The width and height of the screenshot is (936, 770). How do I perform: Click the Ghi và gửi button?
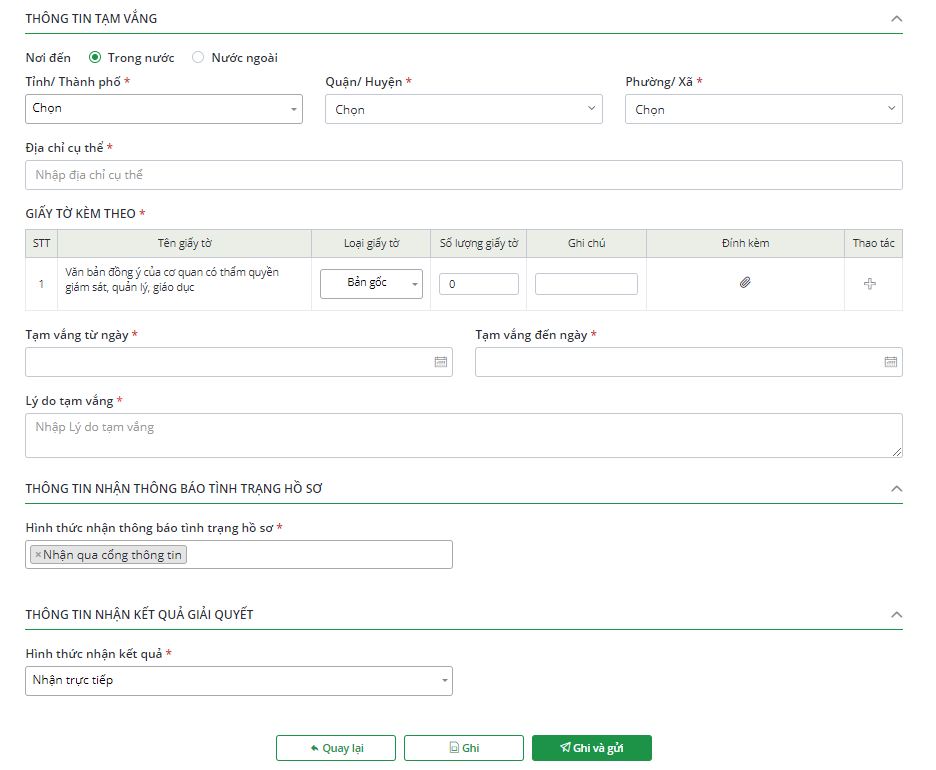click(x=592, y=748)
